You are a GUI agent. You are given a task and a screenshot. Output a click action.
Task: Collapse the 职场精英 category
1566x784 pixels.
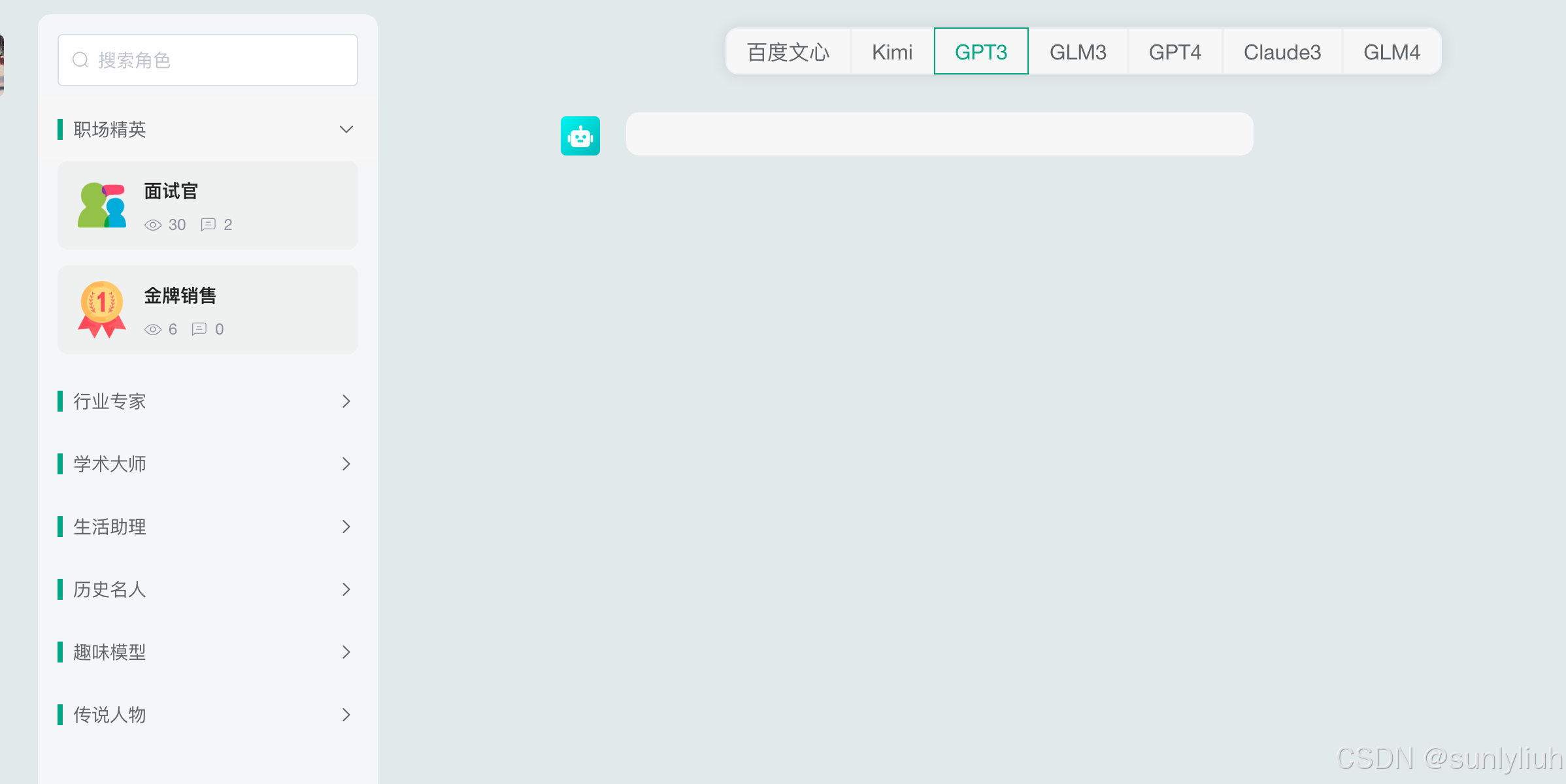click(x=346, y=129)
